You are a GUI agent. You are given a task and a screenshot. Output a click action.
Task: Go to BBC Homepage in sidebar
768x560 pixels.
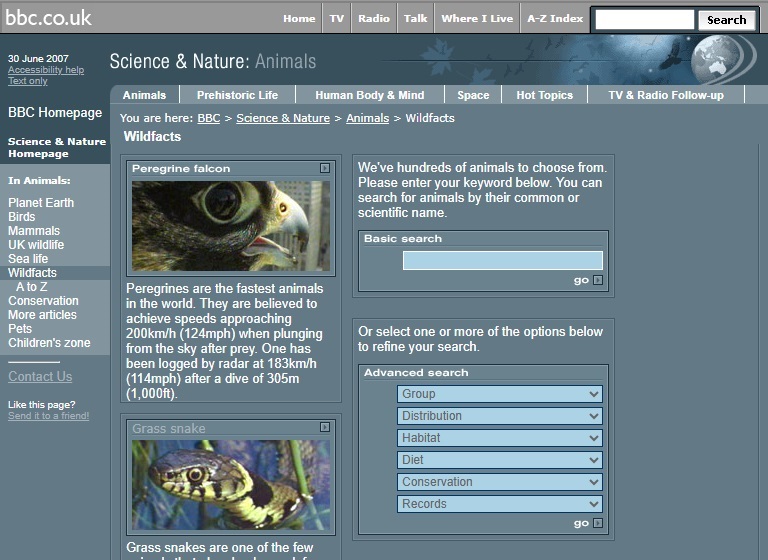pos(55,113)
